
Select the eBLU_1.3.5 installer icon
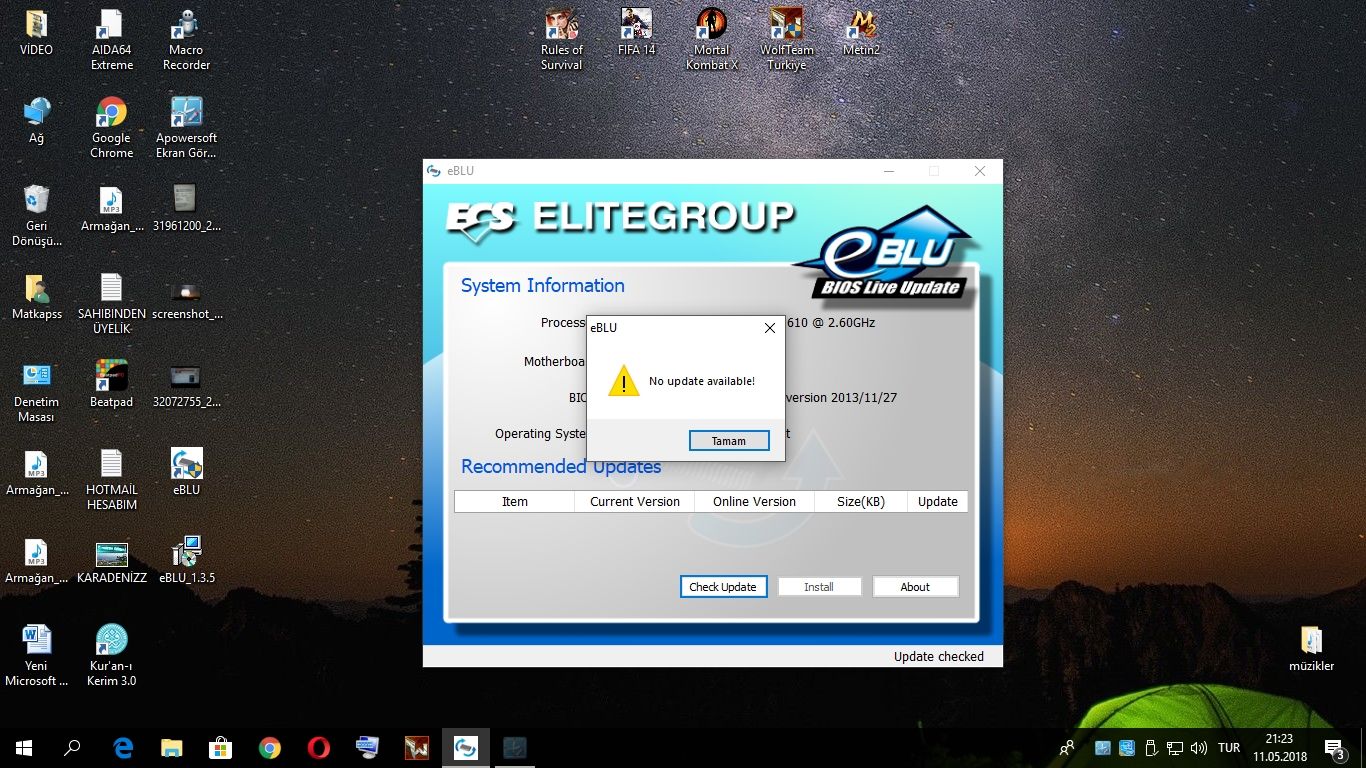(x=186, y=561)
